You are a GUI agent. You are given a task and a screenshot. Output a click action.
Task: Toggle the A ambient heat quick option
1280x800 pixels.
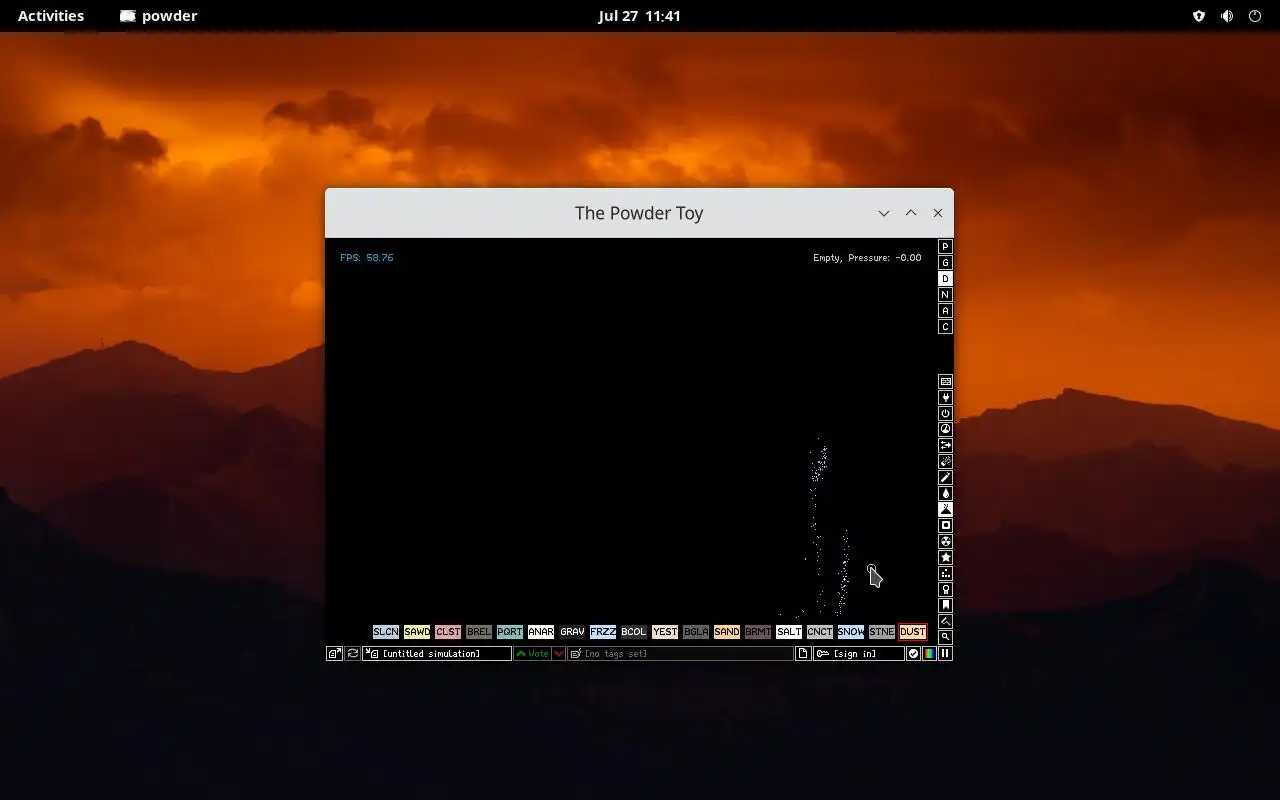click(x=945, y=311)
